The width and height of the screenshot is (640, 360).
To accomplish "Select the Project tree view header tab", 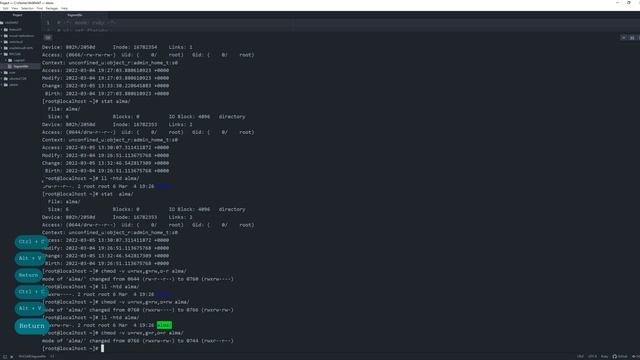I will click(18, 15).
